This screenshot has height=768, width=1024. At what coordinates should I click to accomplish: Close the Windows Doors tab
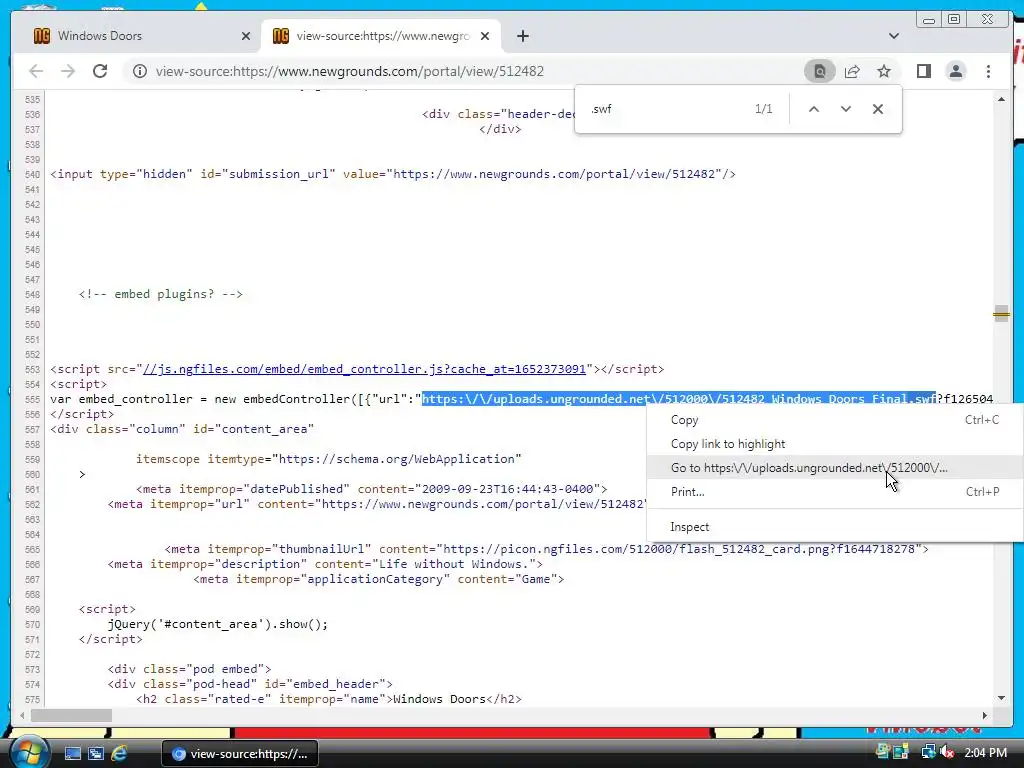coord(246,36)
